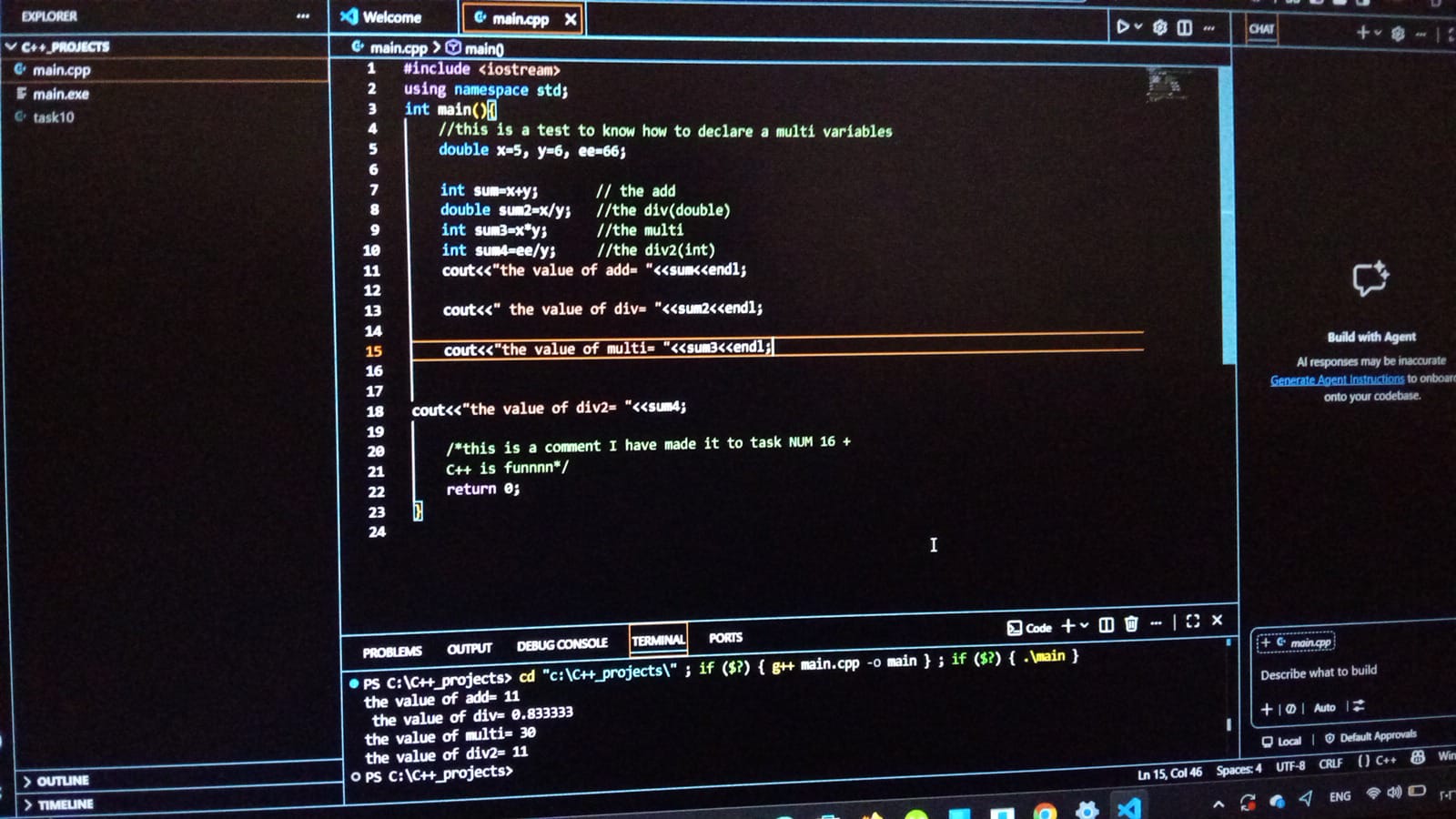The image size is (1456, 819).
Task: Open main.cpp in the Explorer tree
Action: click(x=61, y=70)
